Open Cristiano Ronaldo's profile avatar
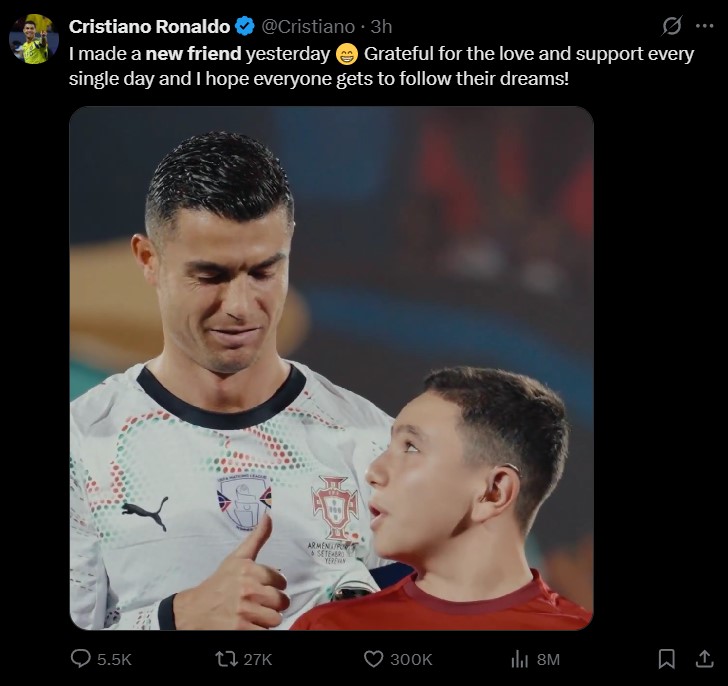 pos(34,39)
